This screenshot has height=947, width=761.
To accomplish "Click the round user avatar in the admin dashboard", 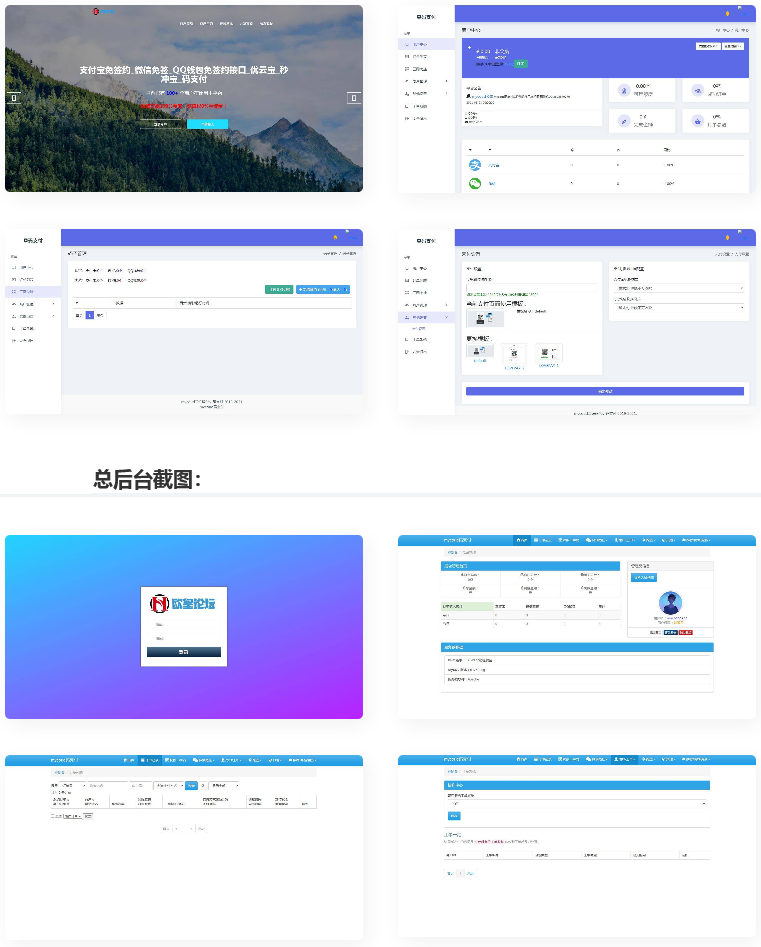I will tap(670, 604).
